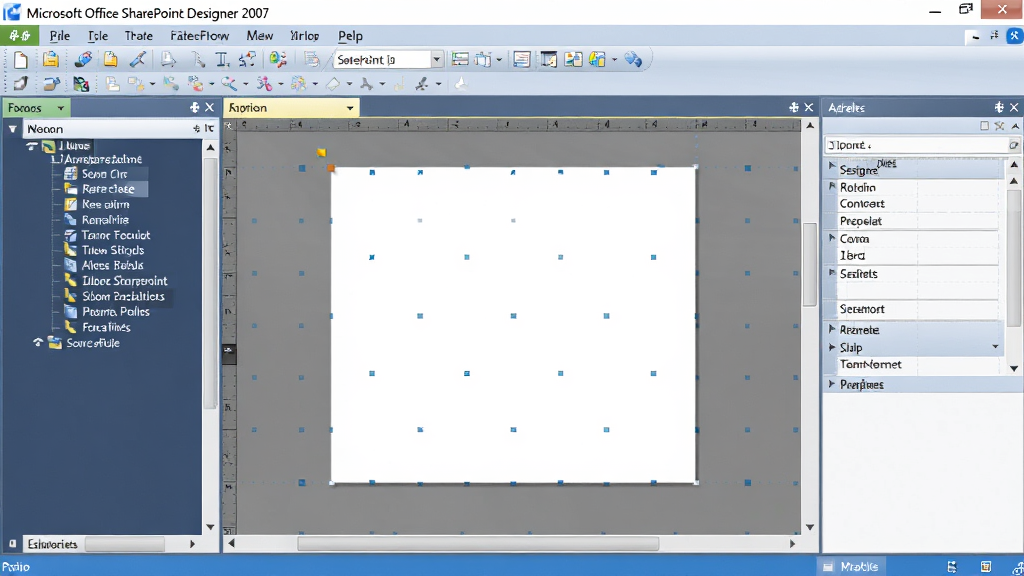This screenshot has width=1024, height=576.
Task: Click the last status bar icon at right end
Action: 1017,567
